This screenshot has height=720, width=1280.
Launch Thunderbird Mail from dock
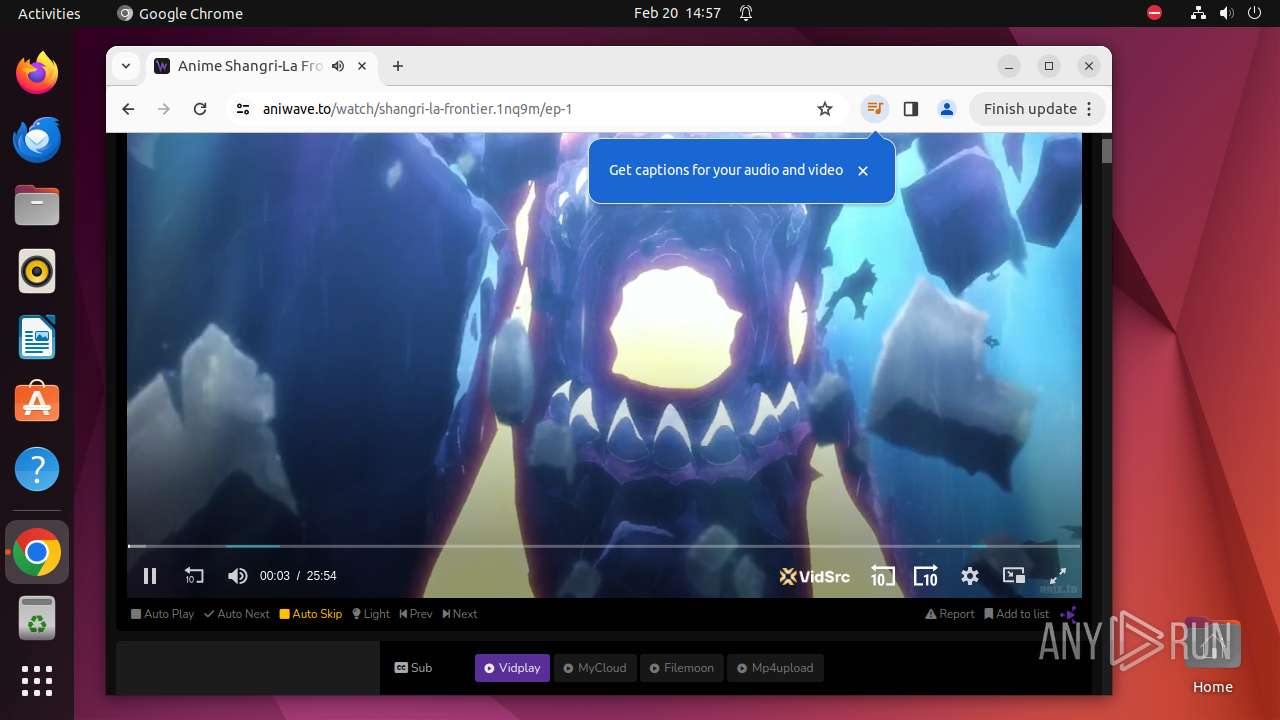[37, 139]
